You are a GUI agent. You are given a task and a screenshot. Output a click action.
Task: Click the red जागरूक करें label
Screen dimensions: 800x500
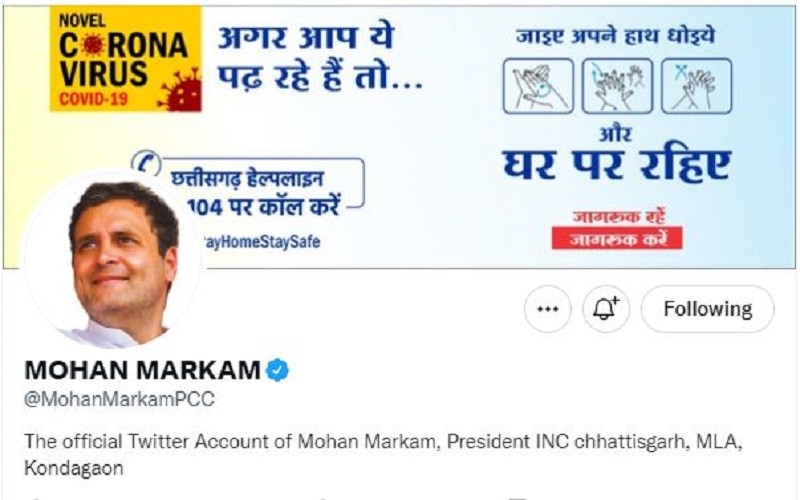(616, 238)
